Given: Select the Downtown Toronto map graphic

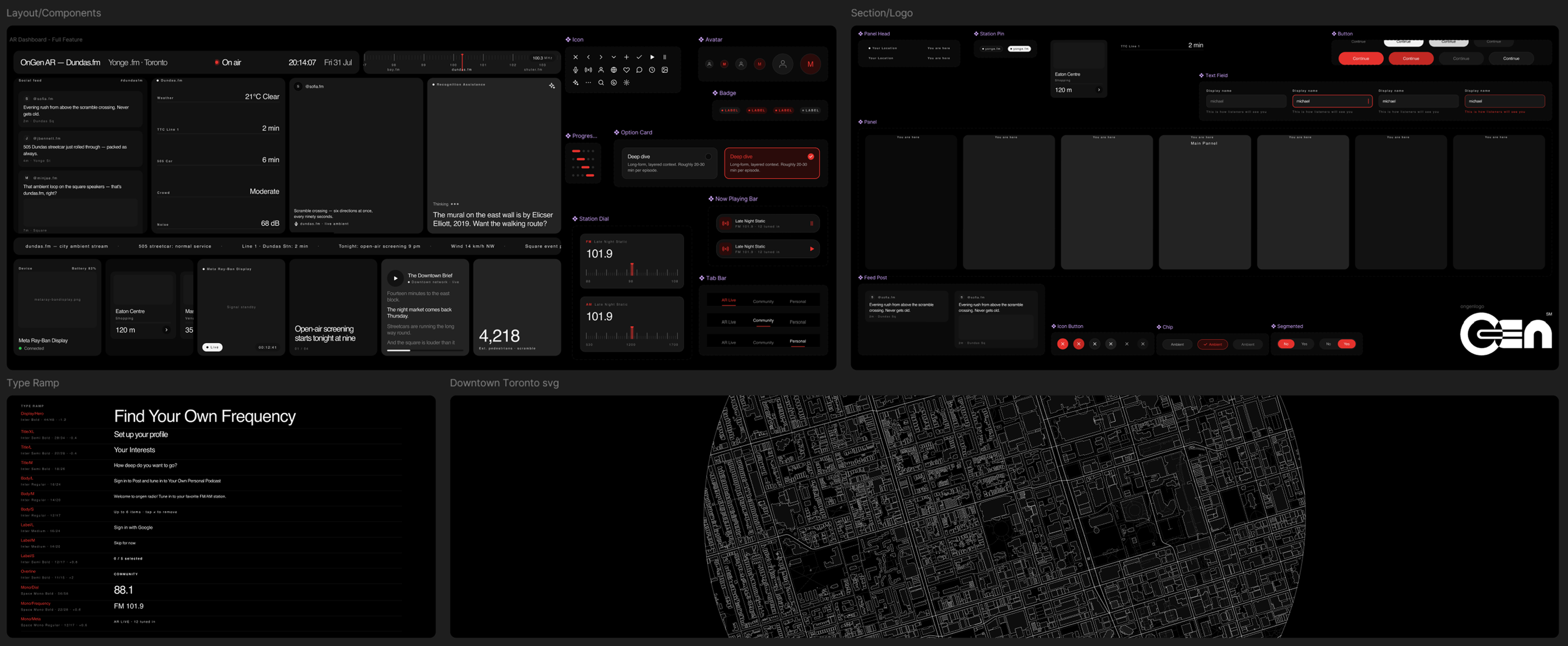Looking at the screenshot, I should click(1004, 517).
